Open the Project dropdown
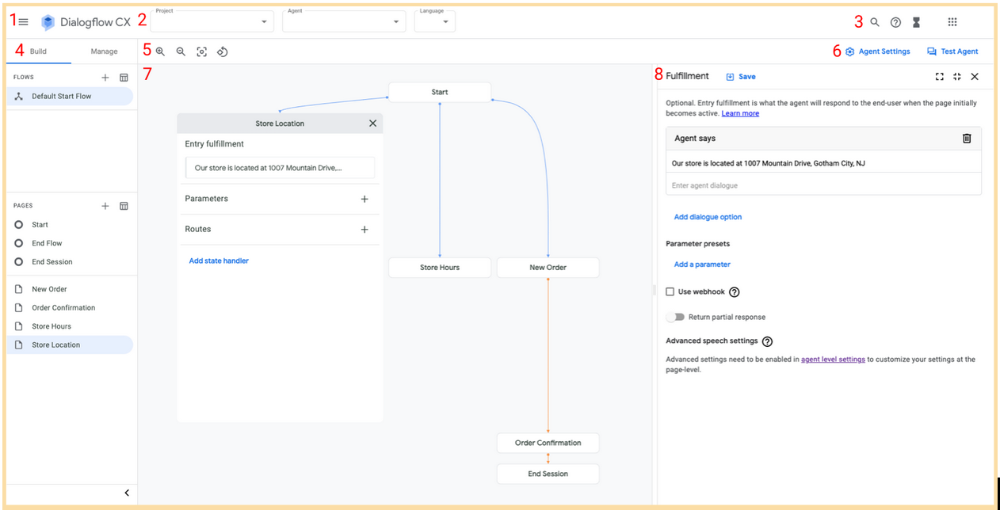 pyautogui.click(x=213, y=21)
